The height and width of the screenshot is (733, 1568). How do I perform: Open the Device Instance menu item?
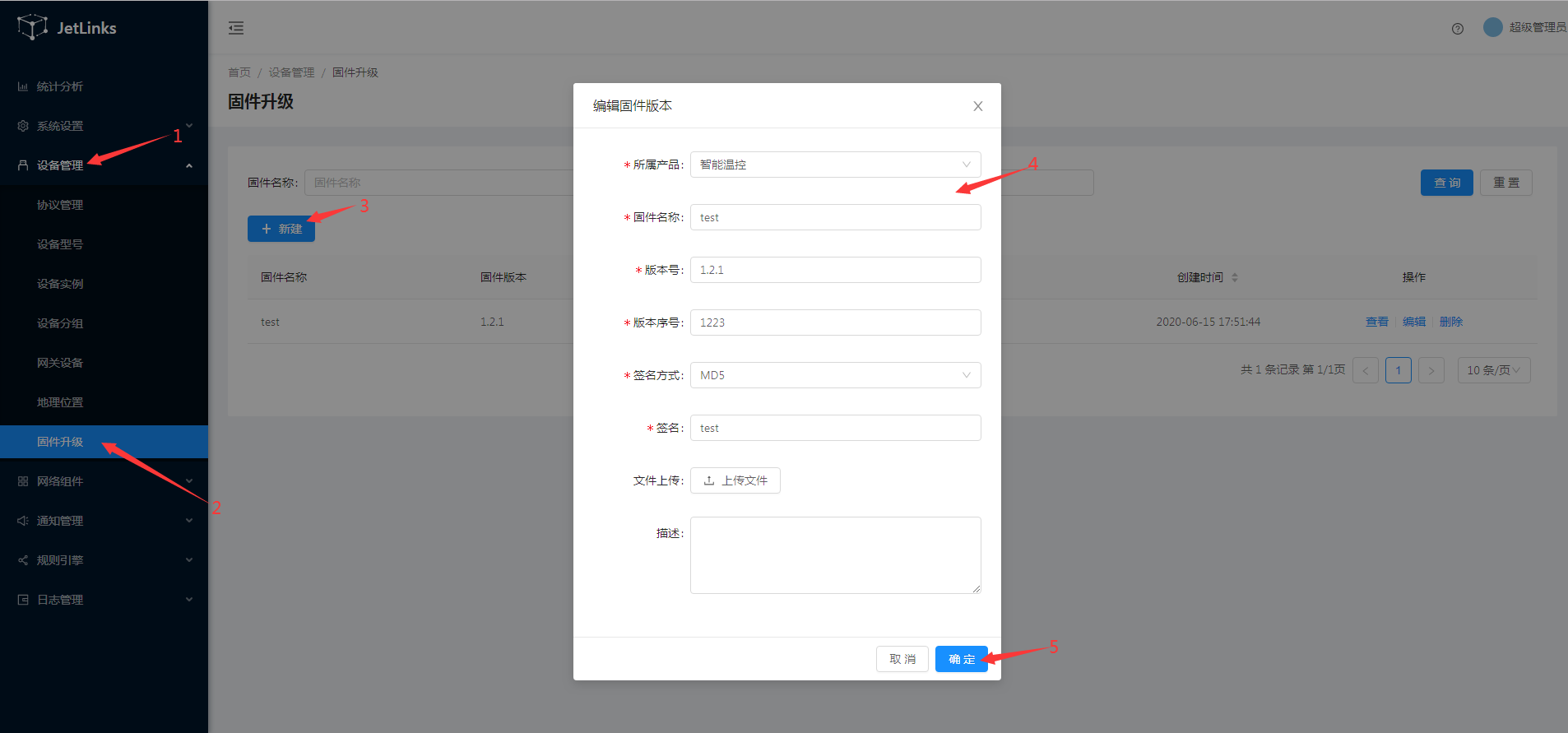pos(60,284)
